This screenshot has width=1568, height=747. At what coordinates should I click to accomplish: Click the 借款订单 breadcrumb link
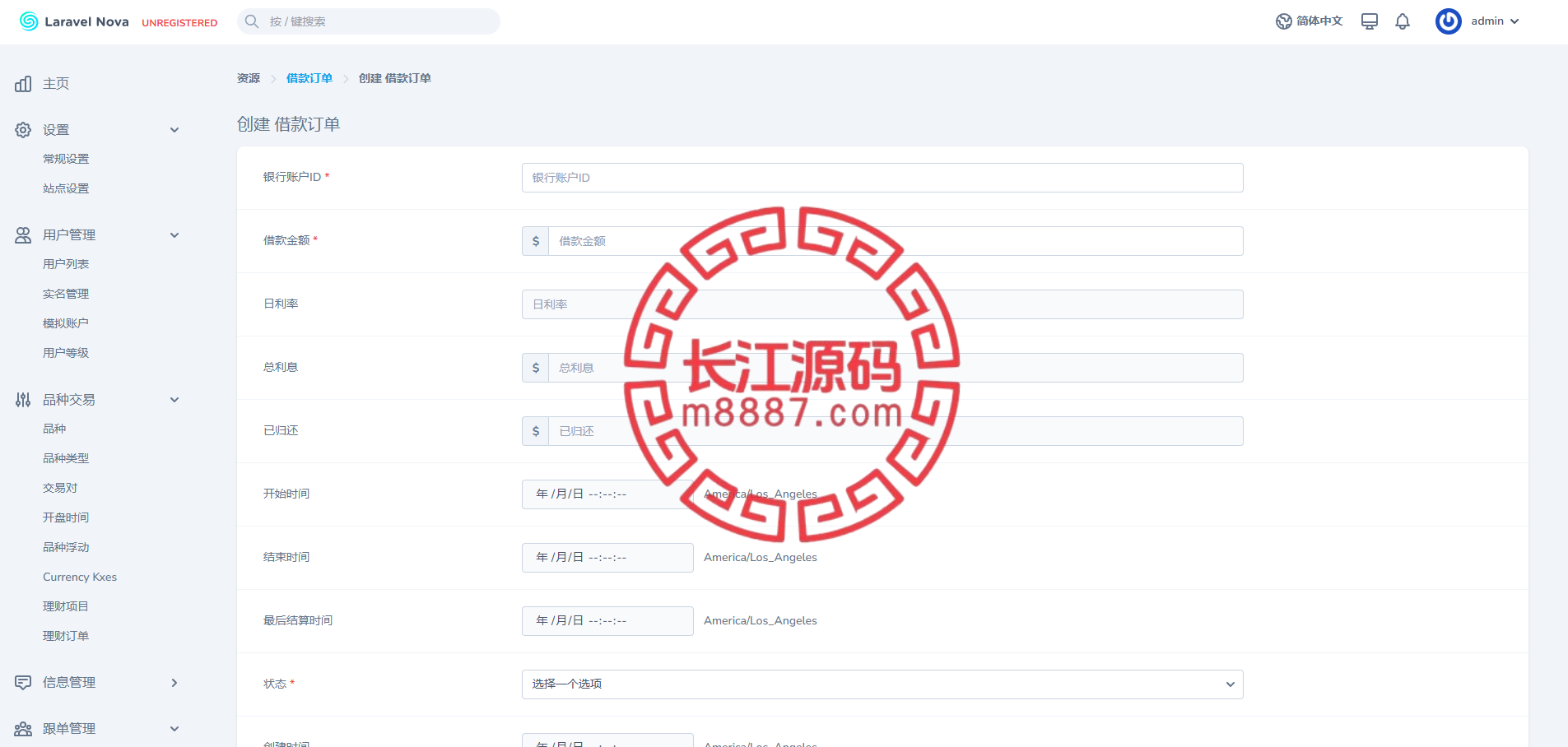click(x=309, y=78)
